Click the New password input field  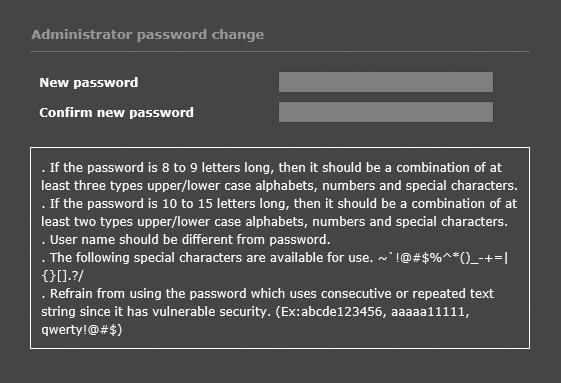tap(386, 82)
